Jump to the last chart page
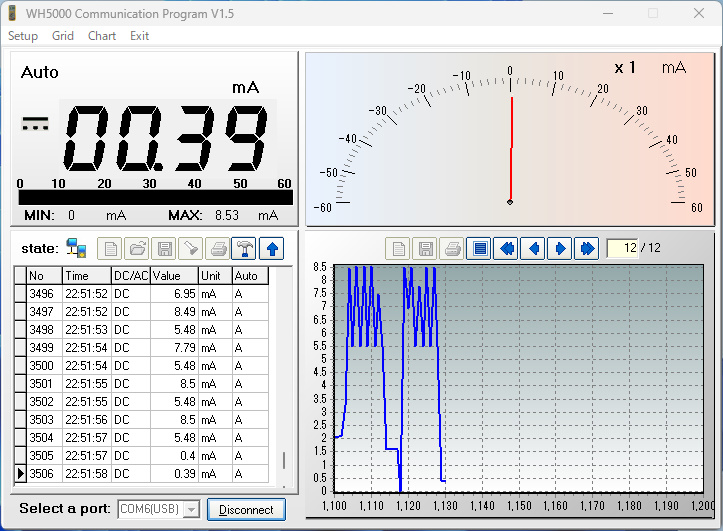The image size is (723, 531). point(586,248)
